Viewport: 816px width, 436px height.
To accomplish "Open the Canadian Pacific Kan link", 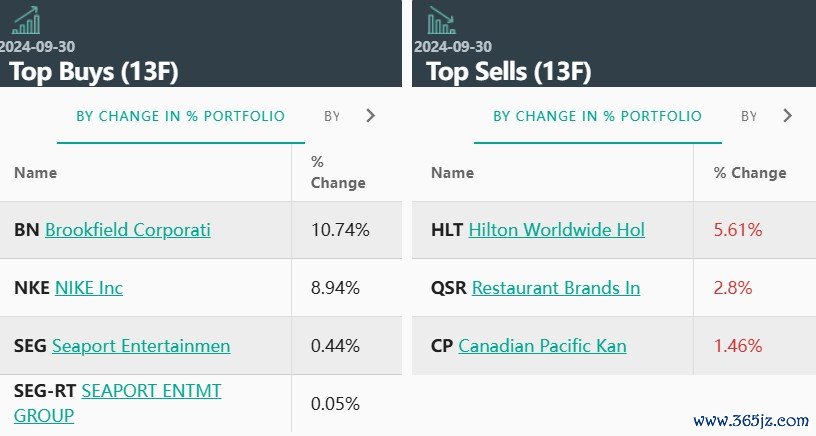I will pyautogui.click(x=542, y=346).
